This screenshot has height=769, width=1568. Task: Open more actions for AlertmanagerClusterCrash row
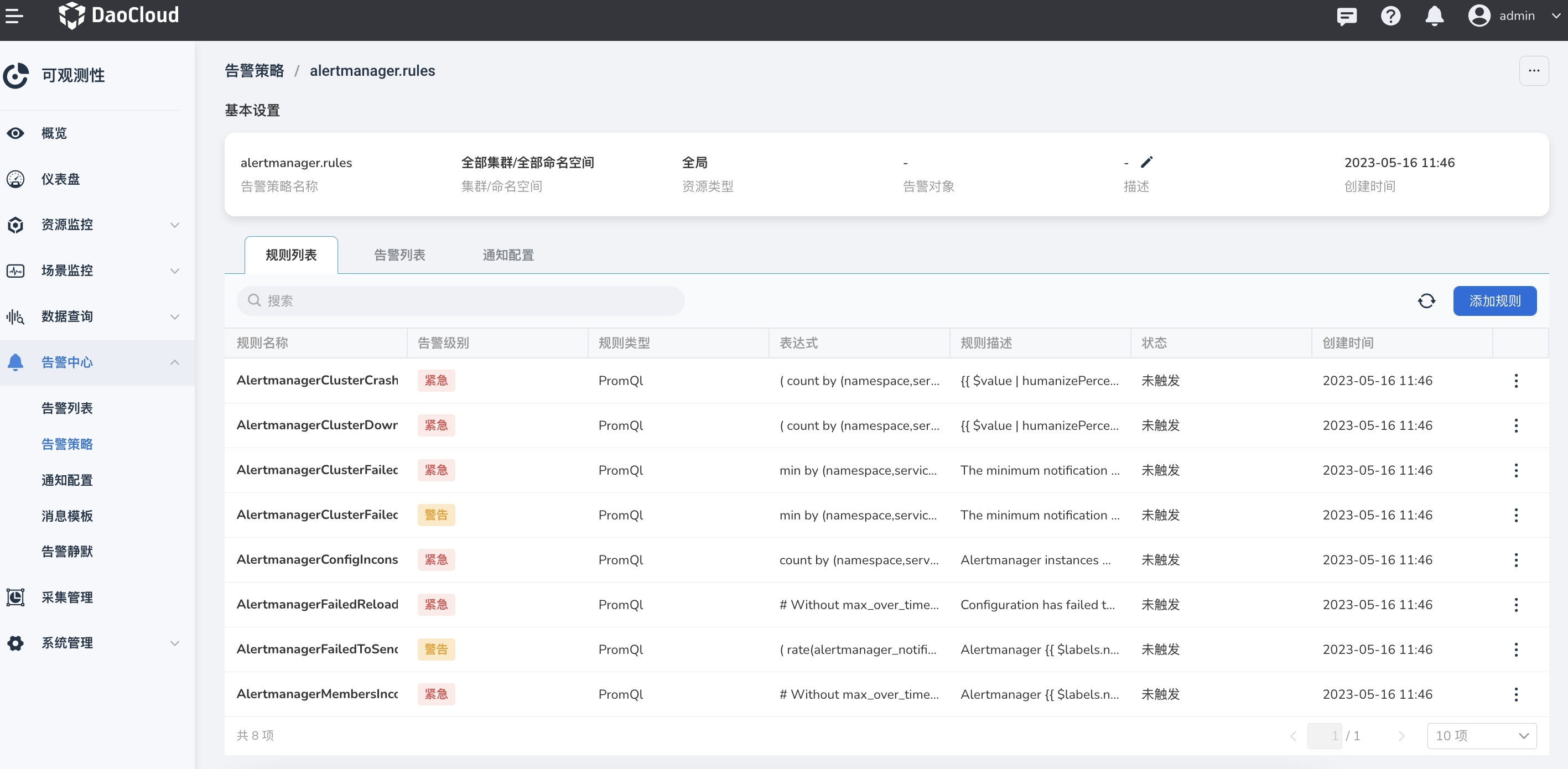coord(1515,381)
